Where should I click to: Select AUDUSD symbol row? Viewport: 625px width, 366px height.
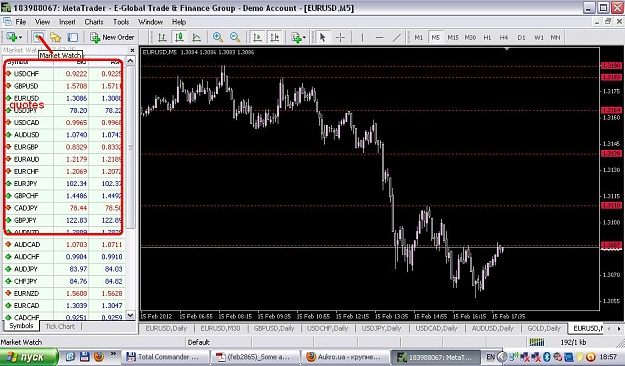64,135
